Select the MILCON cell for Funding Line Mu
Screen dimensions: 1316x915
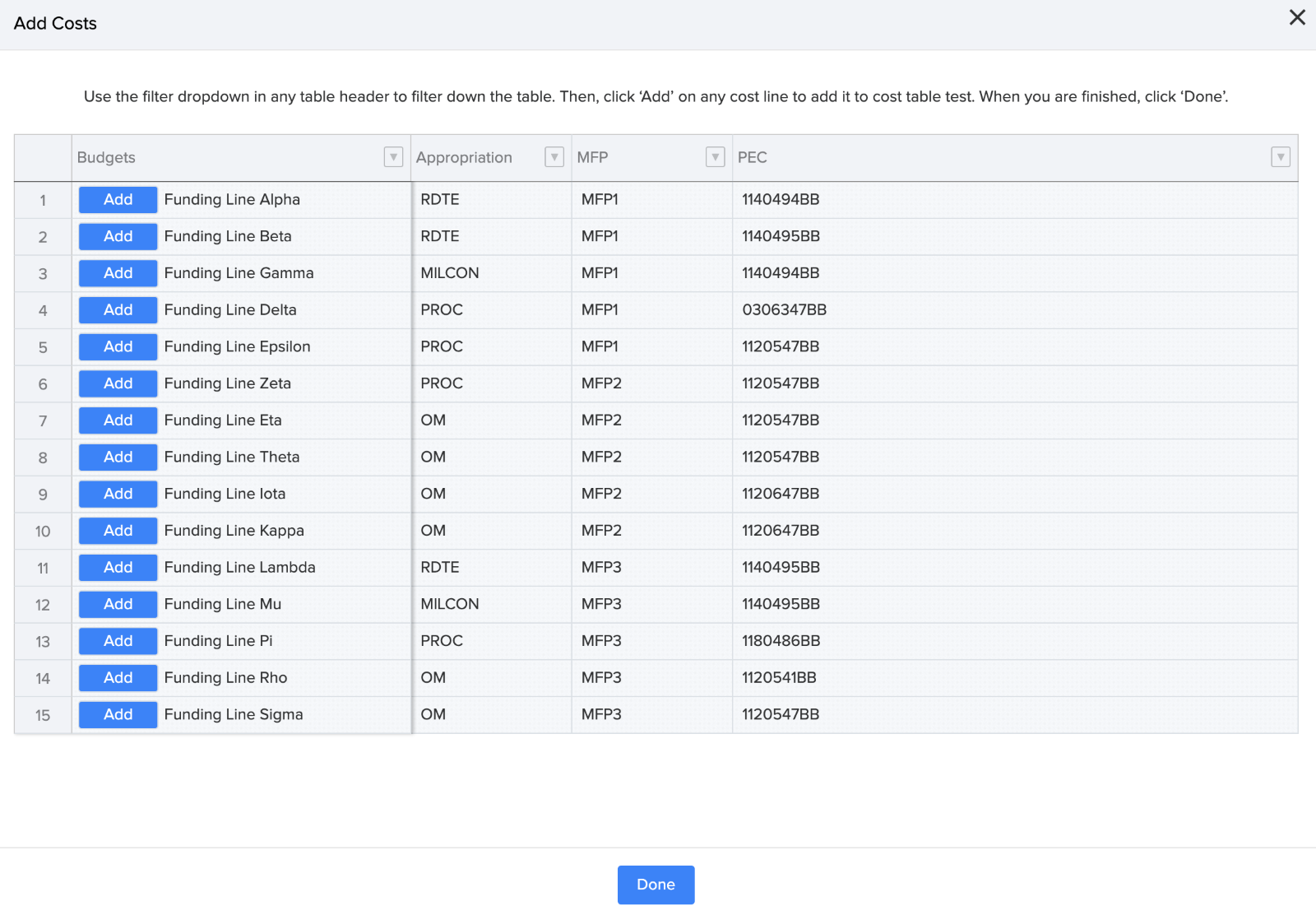click(449, 604)
